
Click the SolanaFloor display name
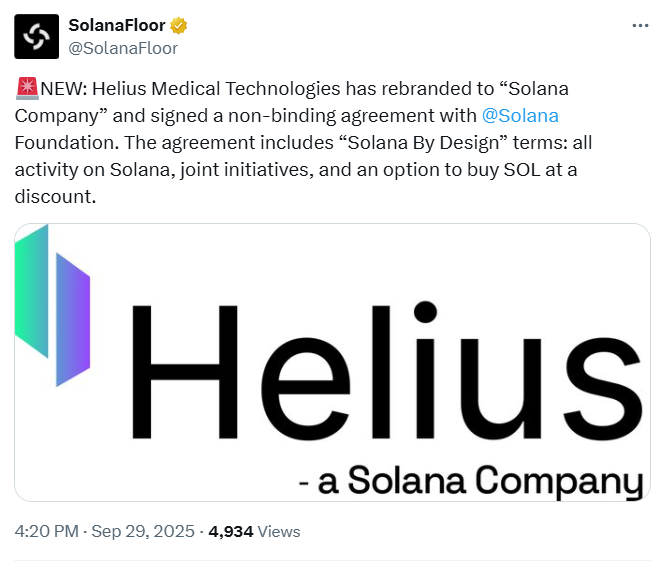(x=116, y=26)
